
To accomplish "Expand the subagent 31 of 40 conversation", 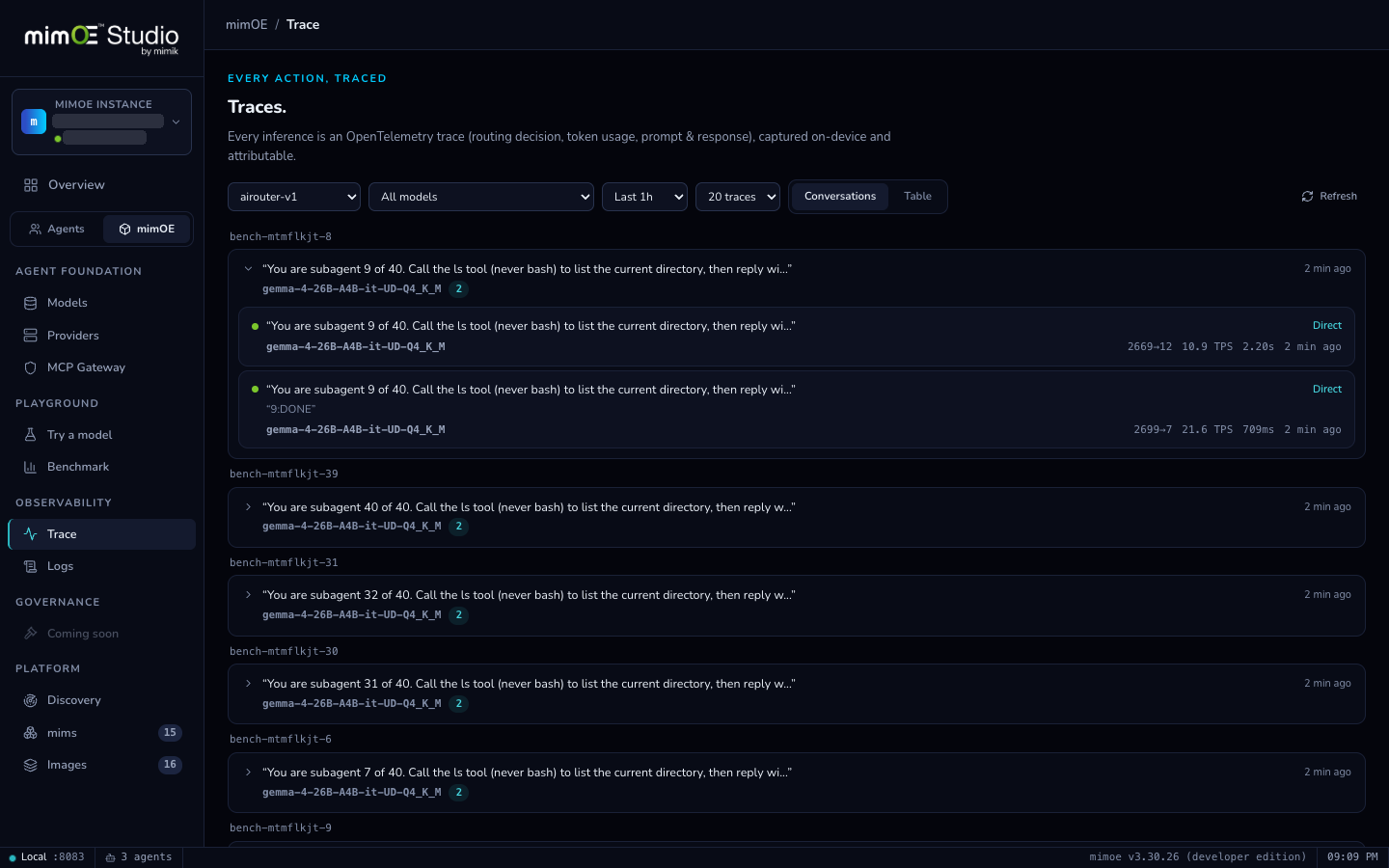I will (248, 684).
